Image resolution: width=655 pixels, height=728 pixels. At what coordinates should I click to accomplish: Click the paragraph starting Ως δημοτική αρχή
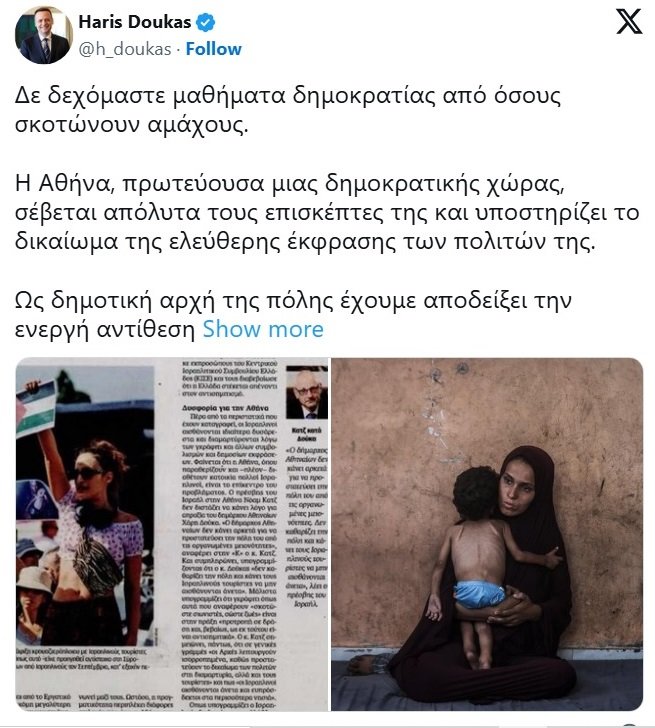(293, 315)
